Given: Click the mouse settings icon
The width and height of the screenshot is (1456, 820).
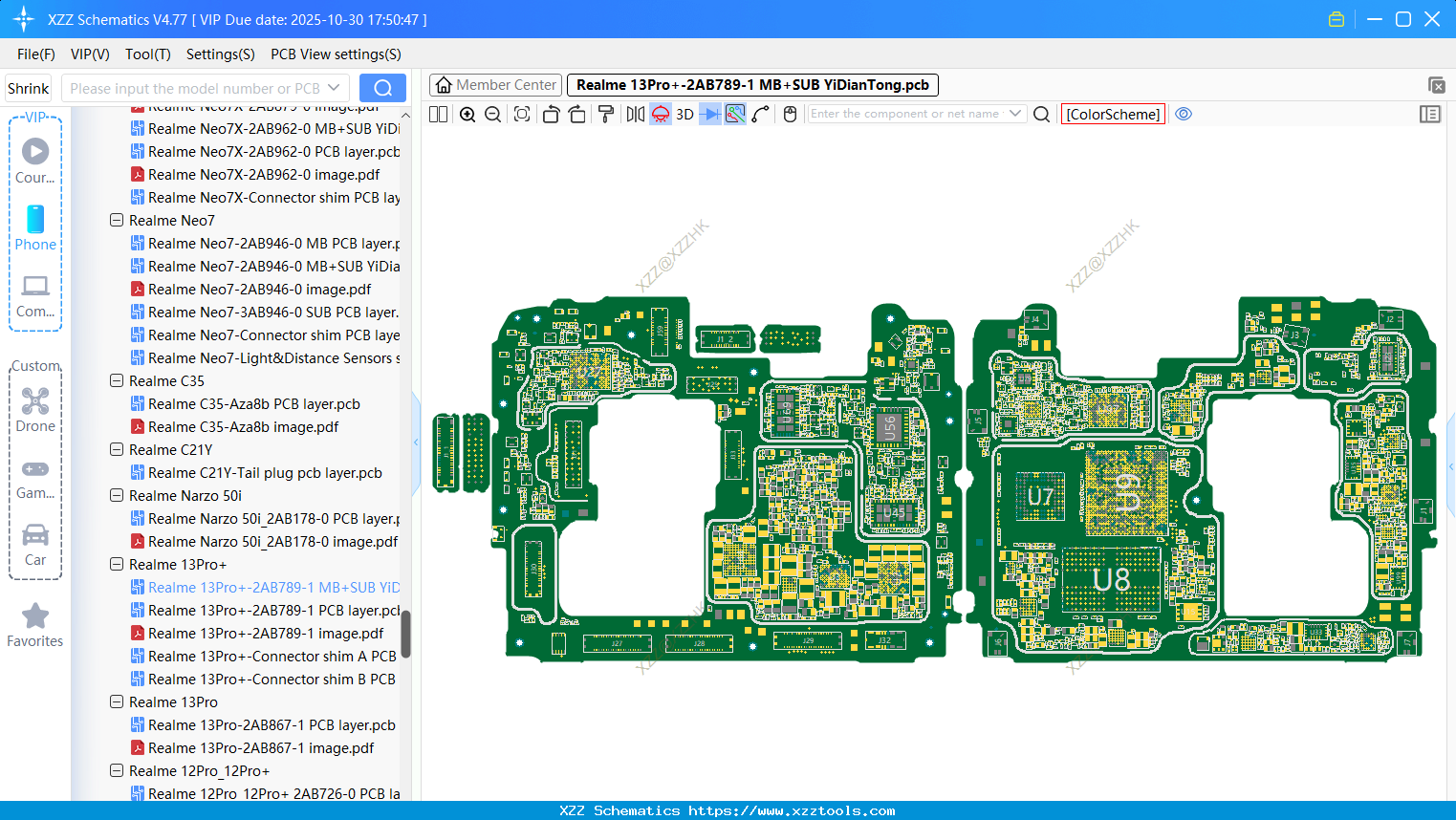Looking at the screenshot, I should [790, 115].
